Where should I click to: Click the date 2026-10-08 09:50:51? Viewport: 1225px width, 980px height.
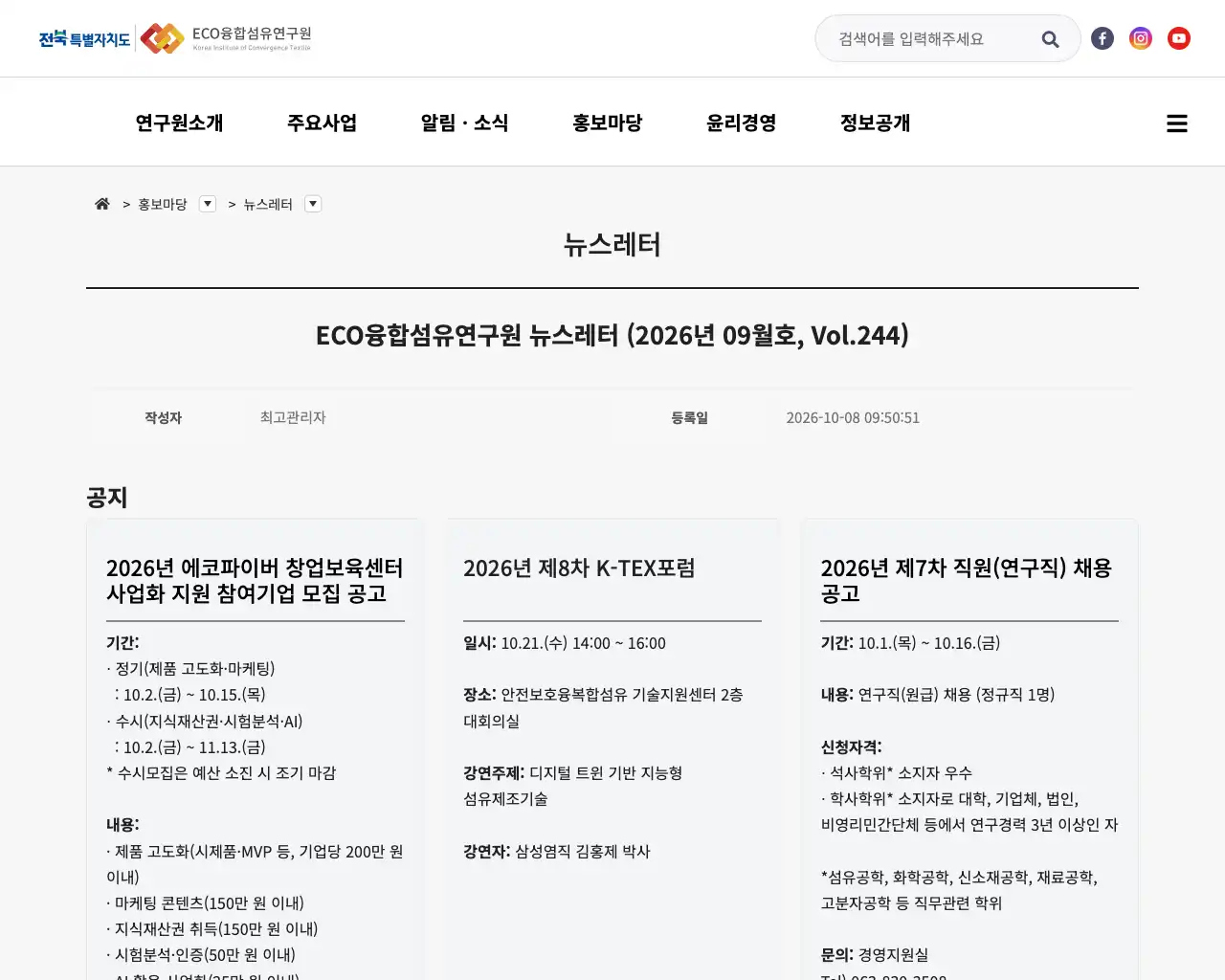click(x=853, y=417)
